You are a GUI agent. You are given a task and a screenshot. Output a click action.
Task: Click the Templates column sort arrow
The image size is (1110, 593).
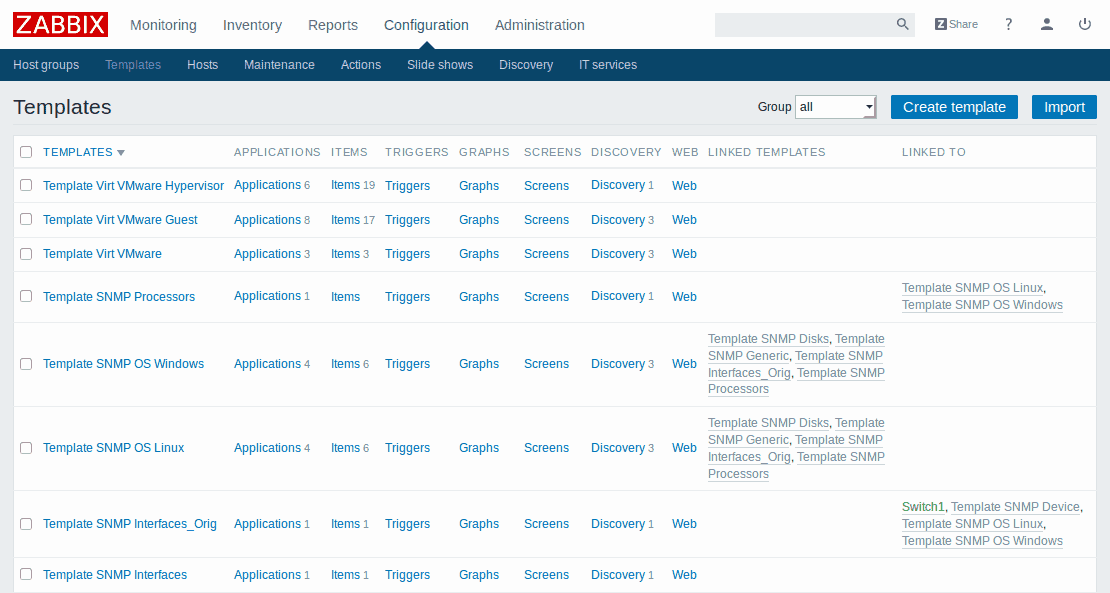pos(121,153)
